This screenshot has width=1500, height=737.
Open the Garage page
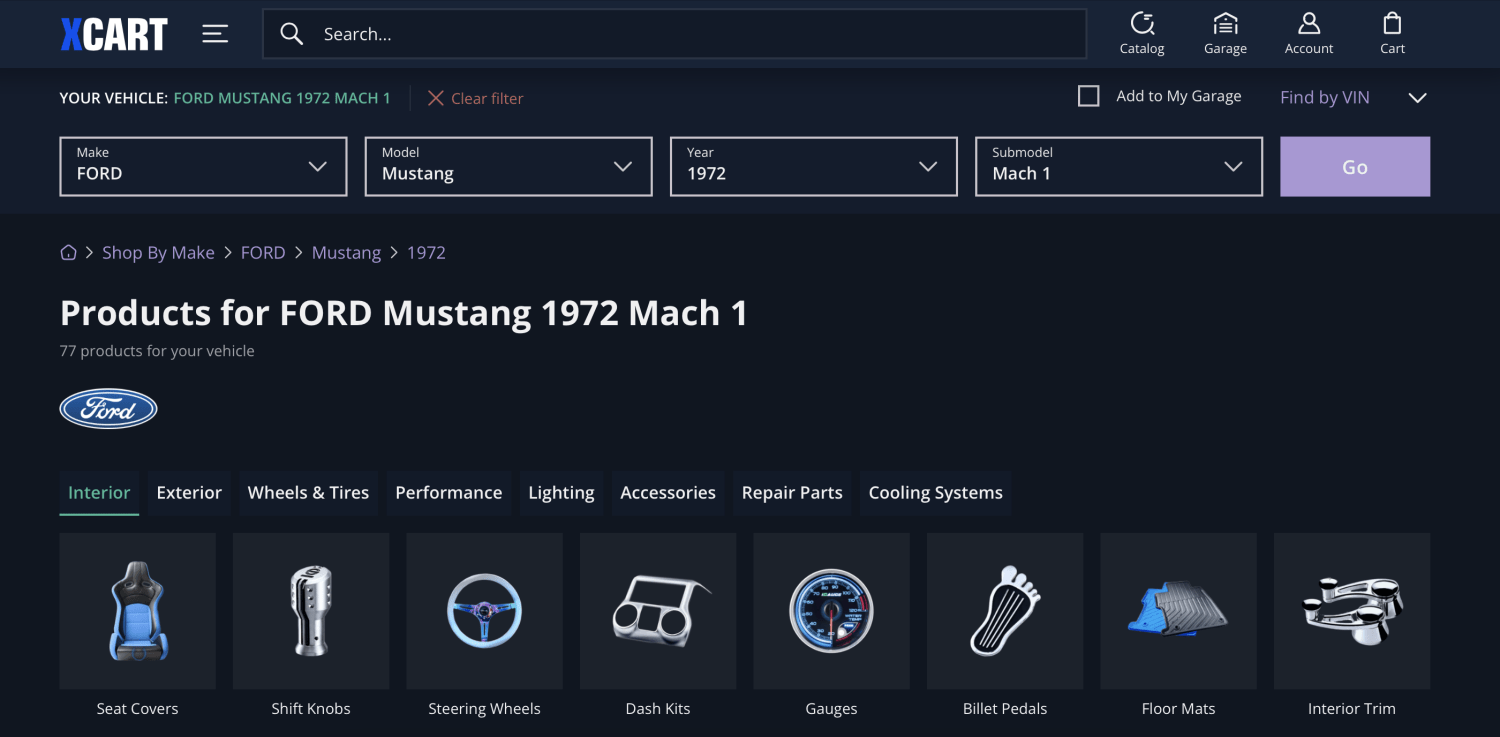(1225, 33)
